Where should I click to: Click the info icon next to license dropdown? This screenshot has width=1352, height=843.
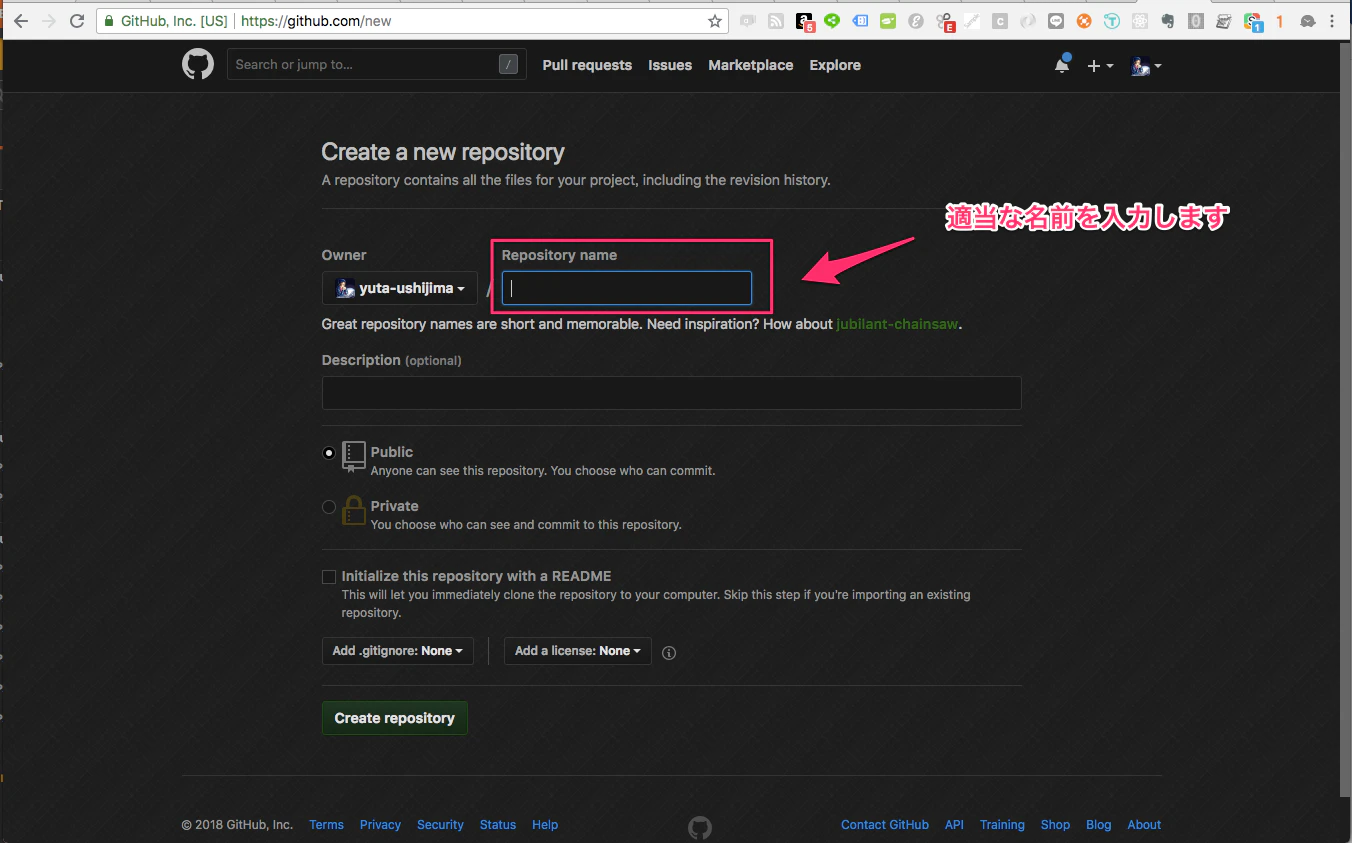pos(668,652)
